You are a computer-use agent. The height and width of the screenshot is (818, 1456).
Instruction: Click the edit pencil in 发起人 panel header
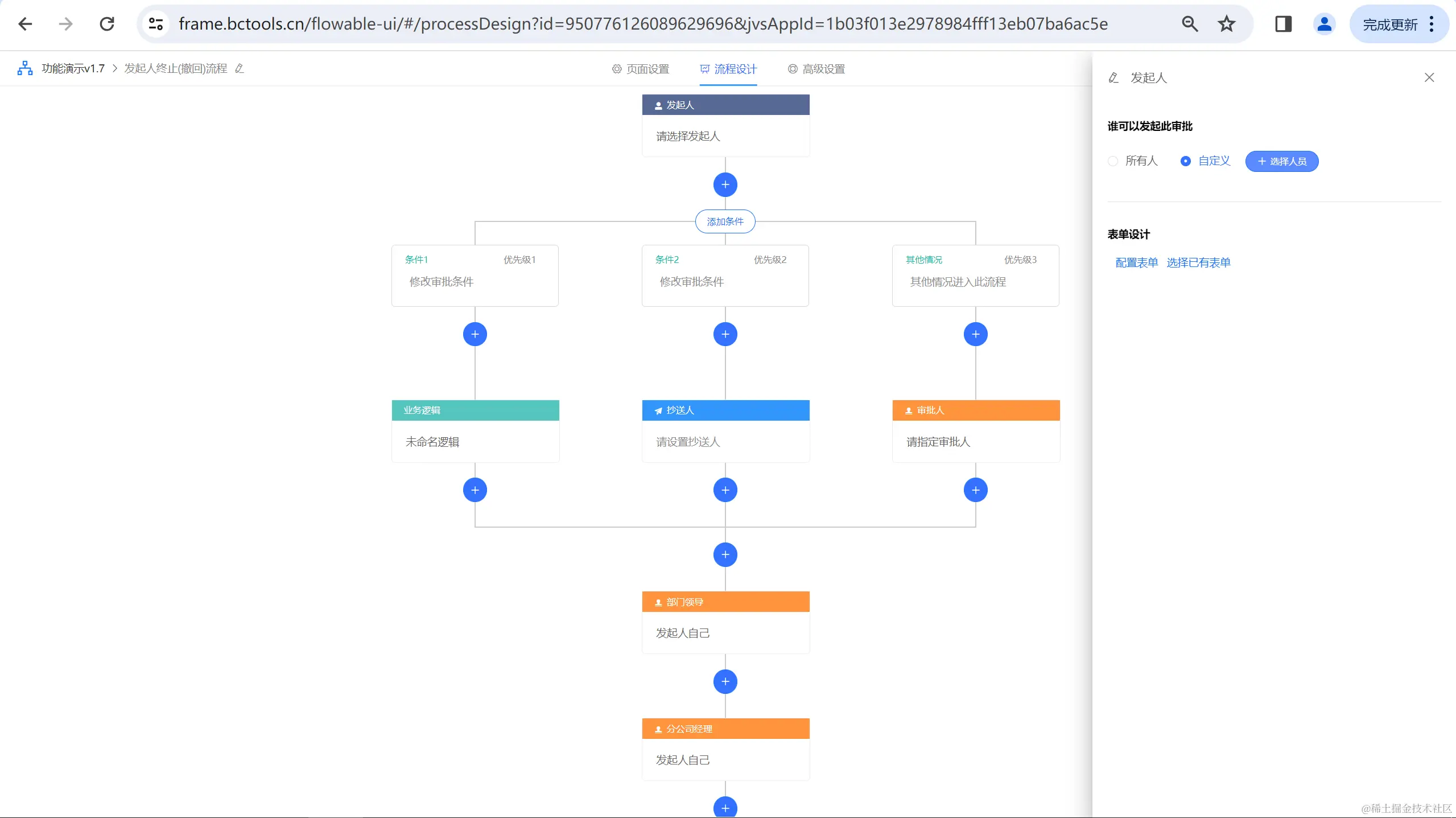tap(1113, 77)
